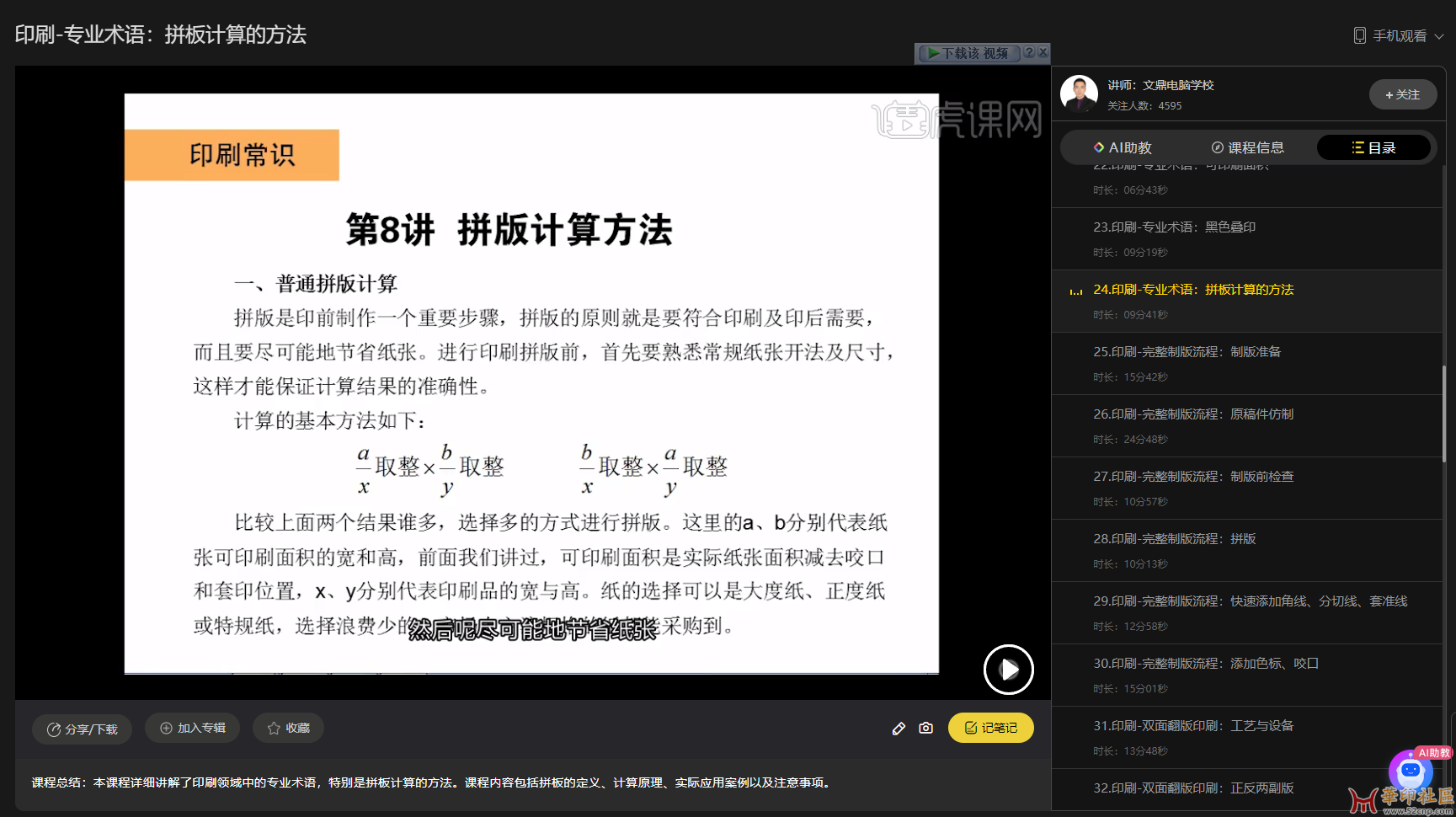Viewport: 1456px width, 817px height.
Task: Click the now-playing bars icon beside lesson 24
Action: tap(1076, 291)
